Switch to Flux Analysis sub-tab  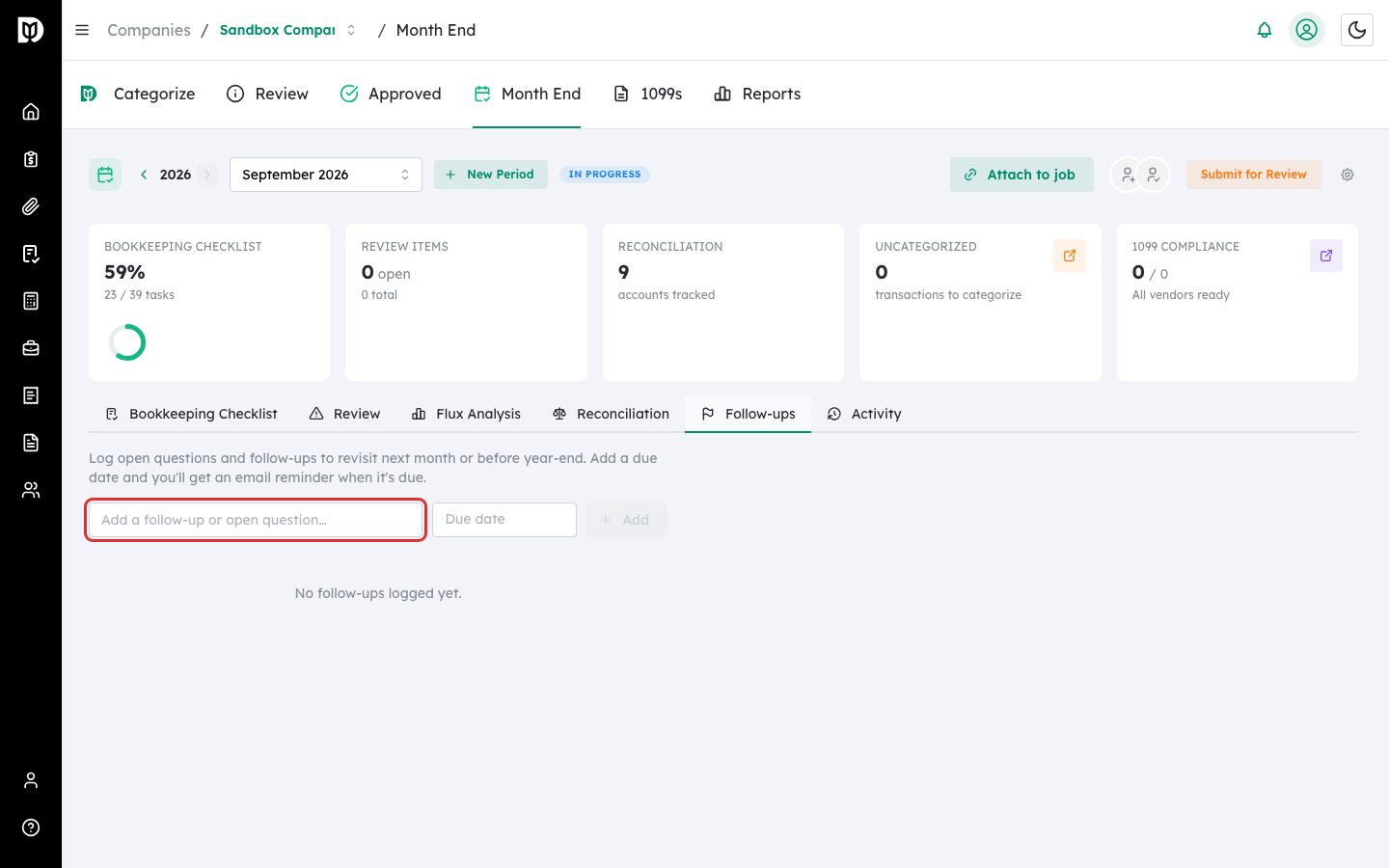(466, 414)
